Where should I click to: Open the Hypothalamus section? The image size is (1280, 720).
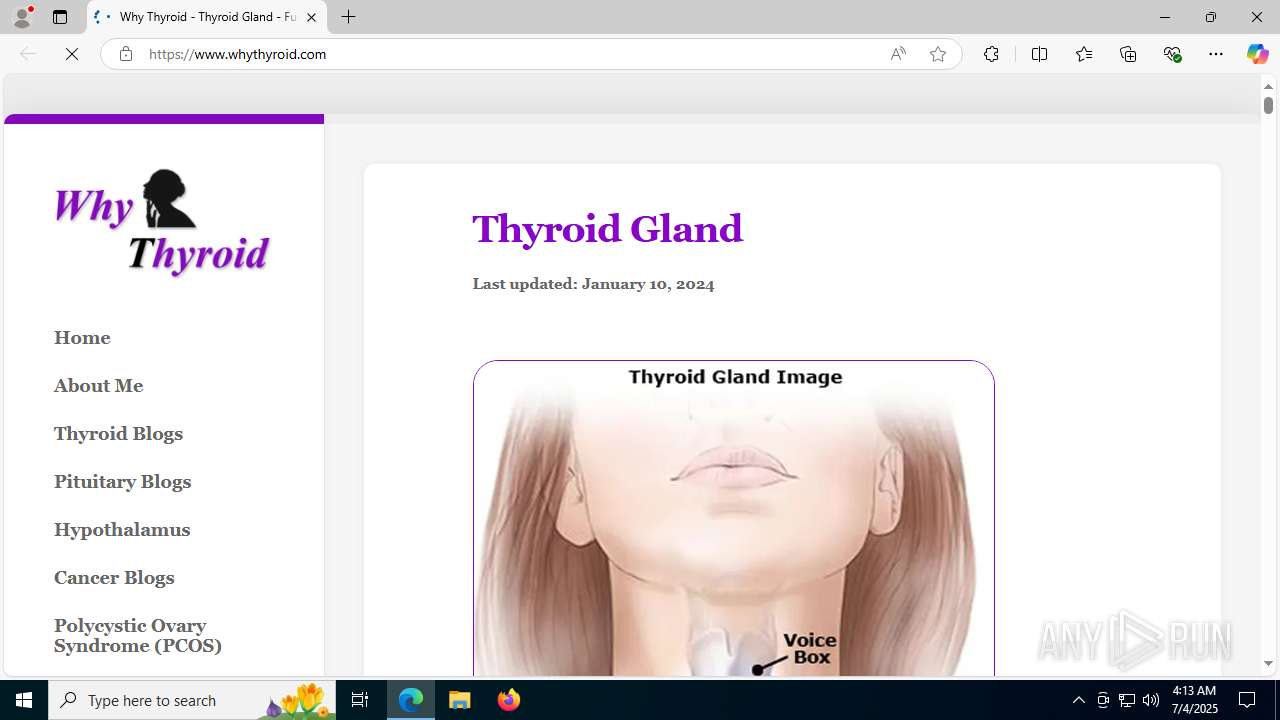(x=122, y=530)
